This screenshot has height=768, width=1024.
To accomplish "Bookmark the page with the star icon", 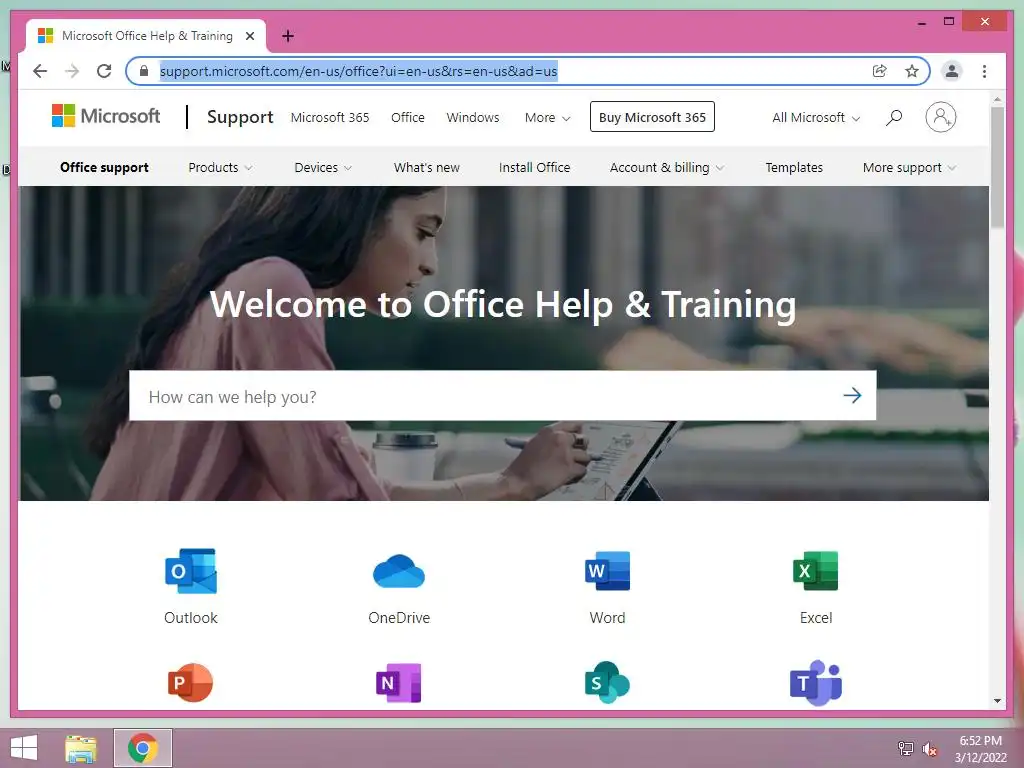I will [x=912, y=71].
